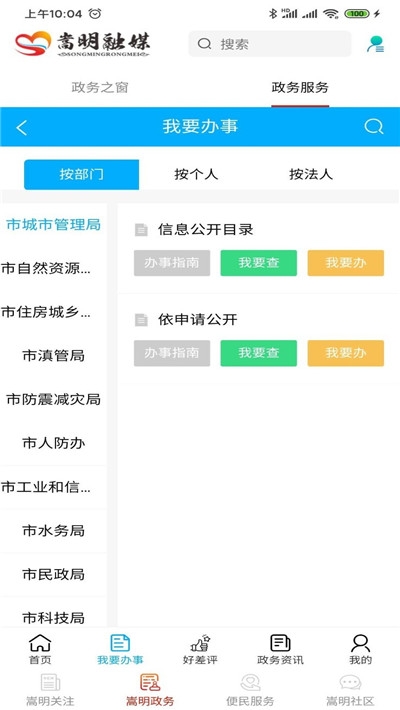Open 便民服务 bottom navigation icon
This screenshot has width=400, height=710.
tap(250, 682)
